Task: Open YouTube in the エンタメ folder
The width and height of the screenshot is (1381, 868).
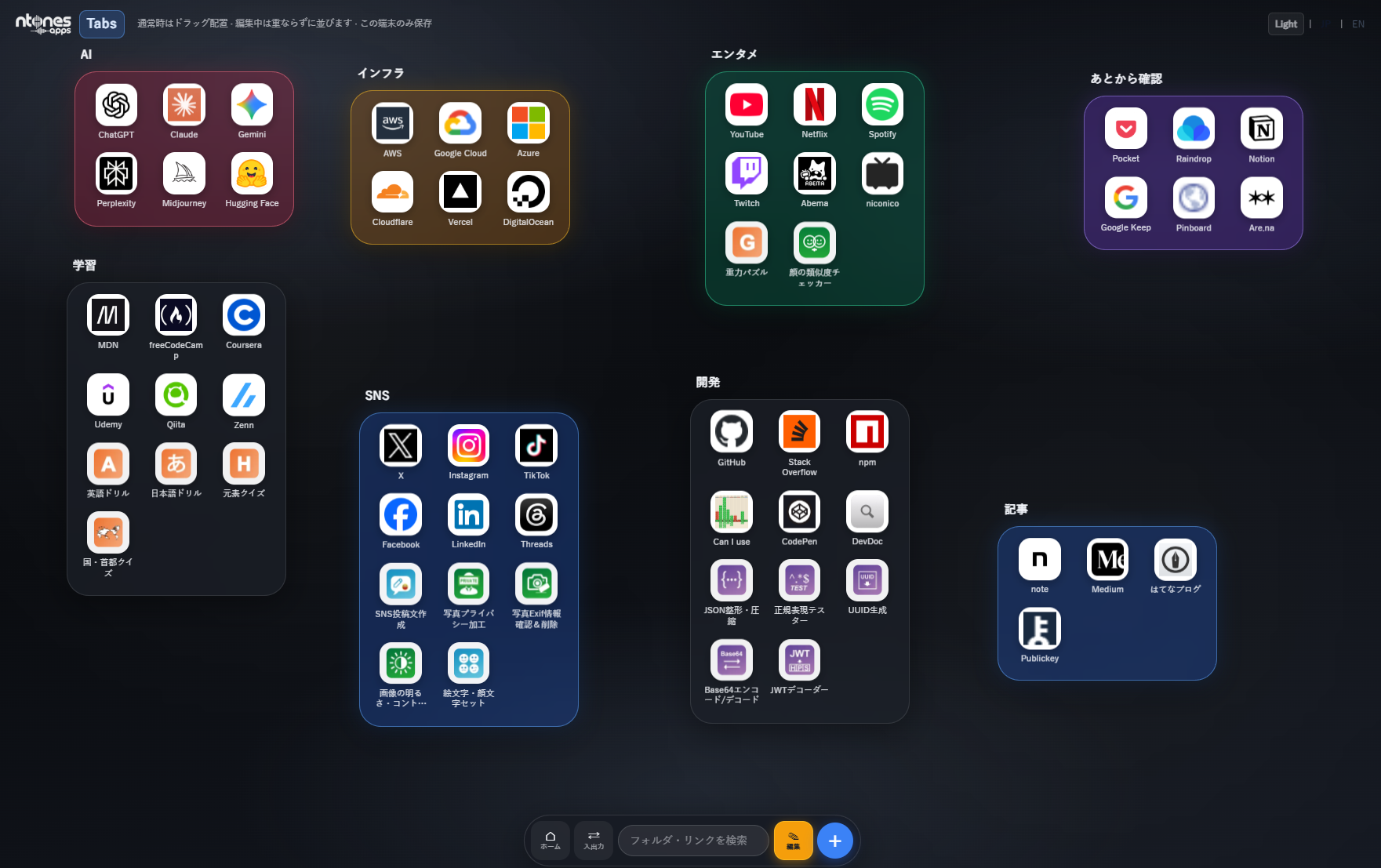Action: [x=747, y=104]
